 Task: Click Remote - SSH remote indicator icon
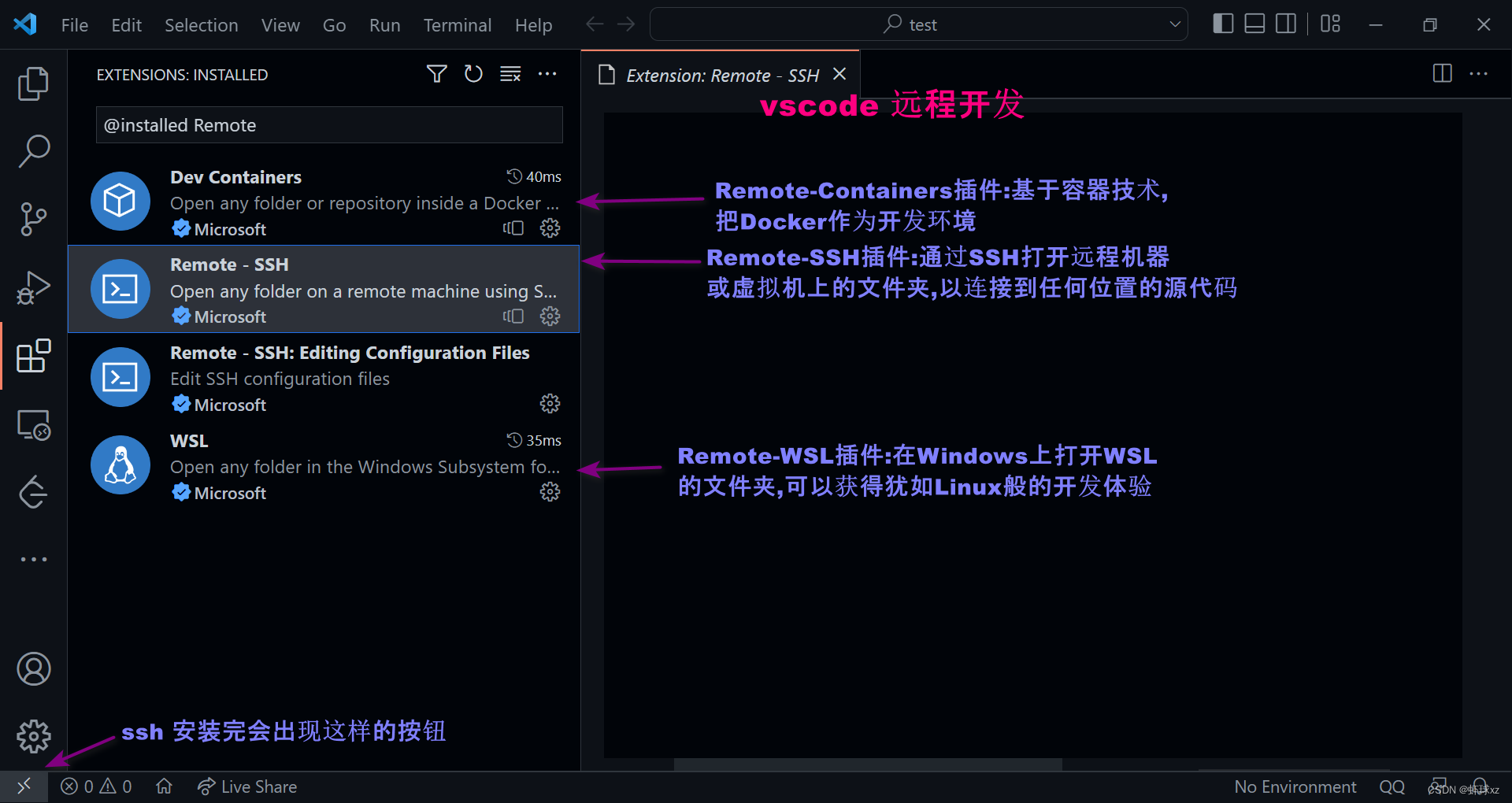(513, 316)
